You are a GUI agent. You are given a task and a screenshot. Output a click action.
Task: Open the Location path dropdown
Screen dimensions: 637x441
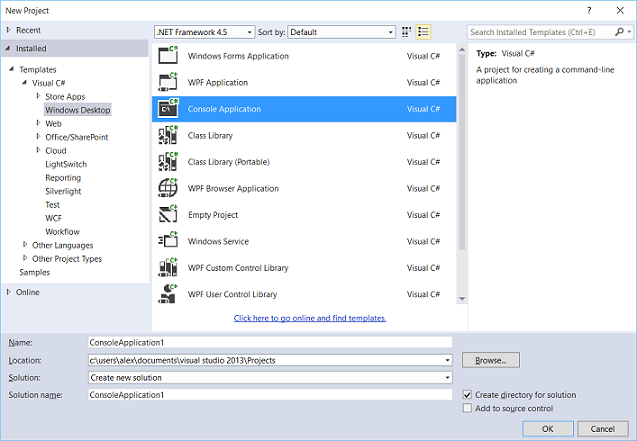click(447, 360)
